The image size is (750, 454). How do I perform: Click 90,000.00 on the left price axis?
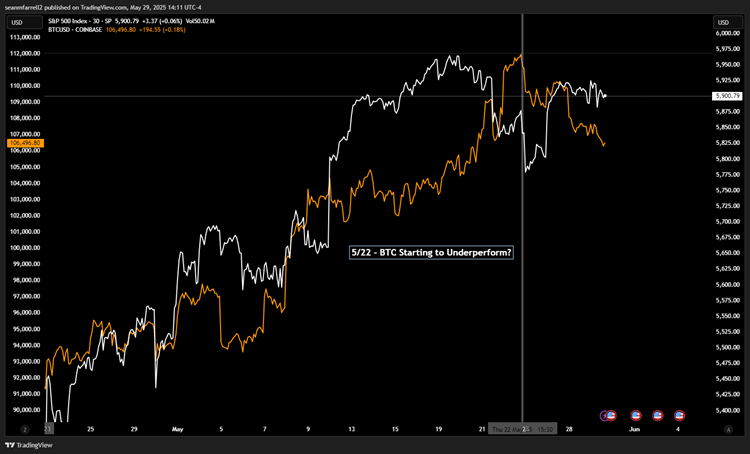26,410
